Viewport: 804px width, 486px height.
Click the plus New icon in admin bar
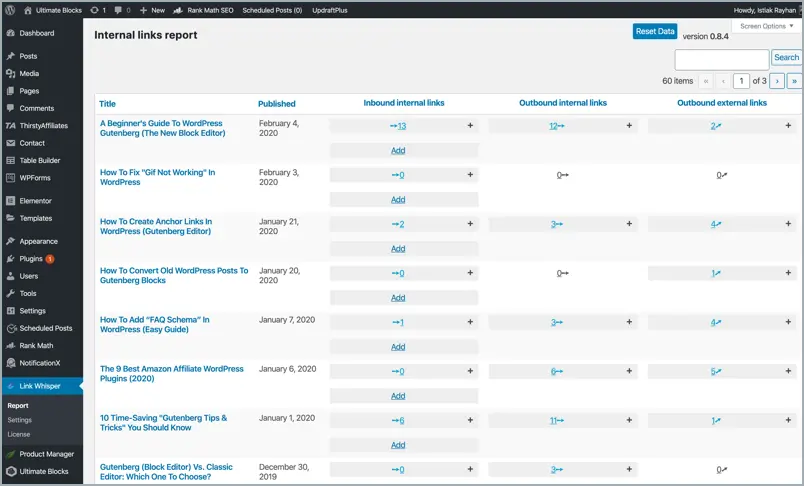tap(144, 10)
